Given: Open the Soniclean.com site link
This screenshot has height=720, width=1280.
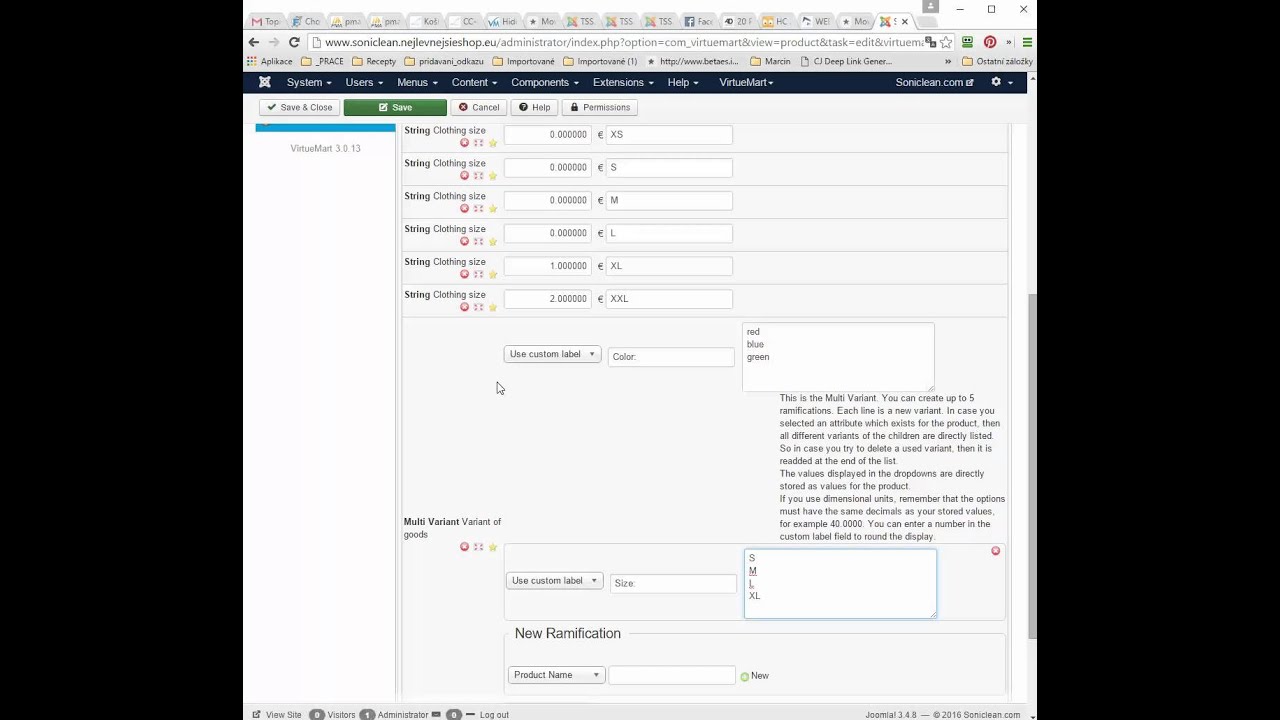Looking at the screenshot, I should [x=934, y=82].
